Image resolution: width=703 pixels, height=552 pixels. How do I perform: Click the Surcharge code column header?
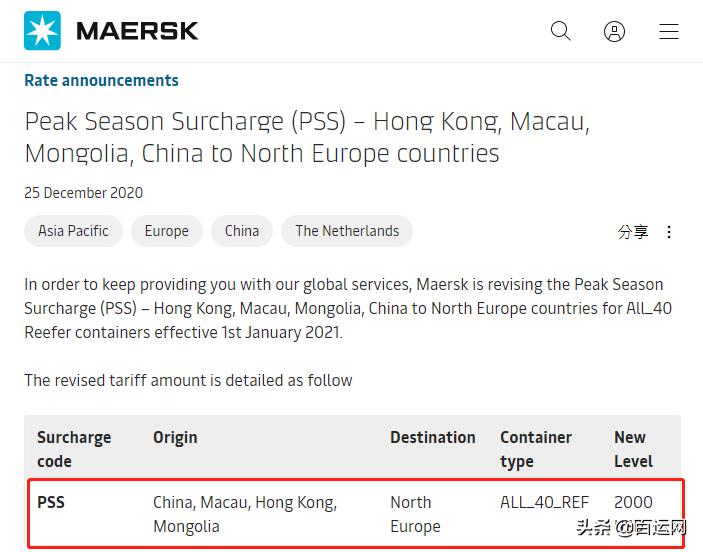tap(74, 449)
